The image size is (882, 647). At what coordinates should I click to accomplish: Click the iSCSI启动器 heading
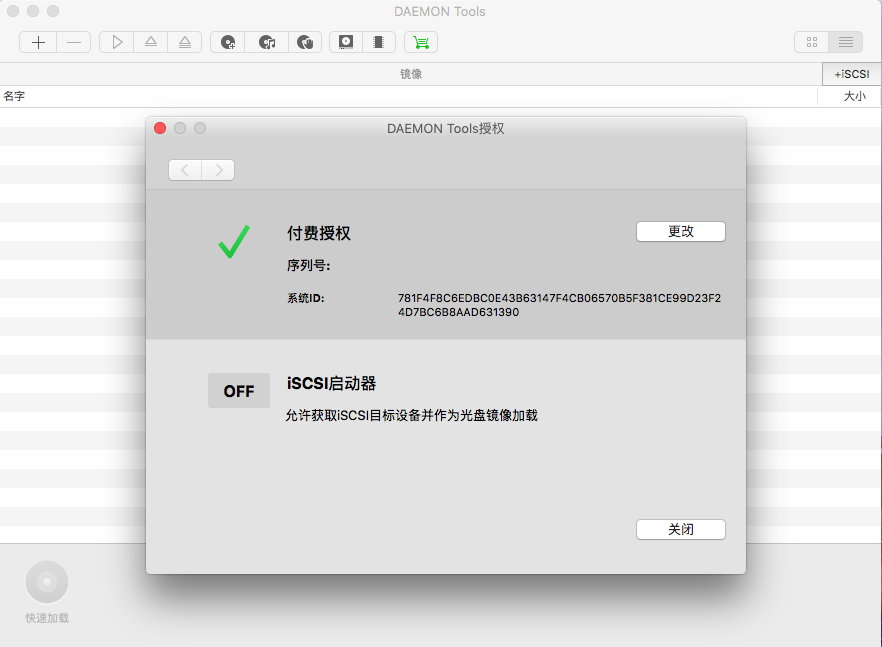click(331, 384)
